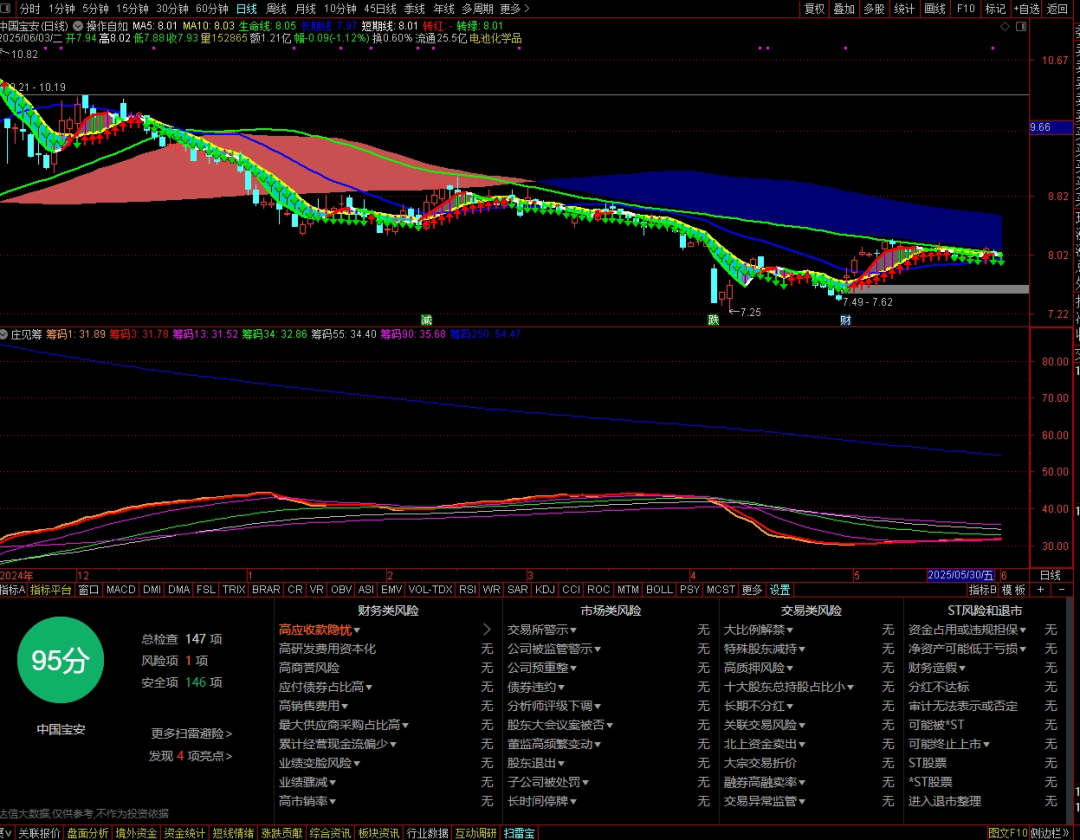Expand the 更多 timeframe menu

[x=515, y=8]
